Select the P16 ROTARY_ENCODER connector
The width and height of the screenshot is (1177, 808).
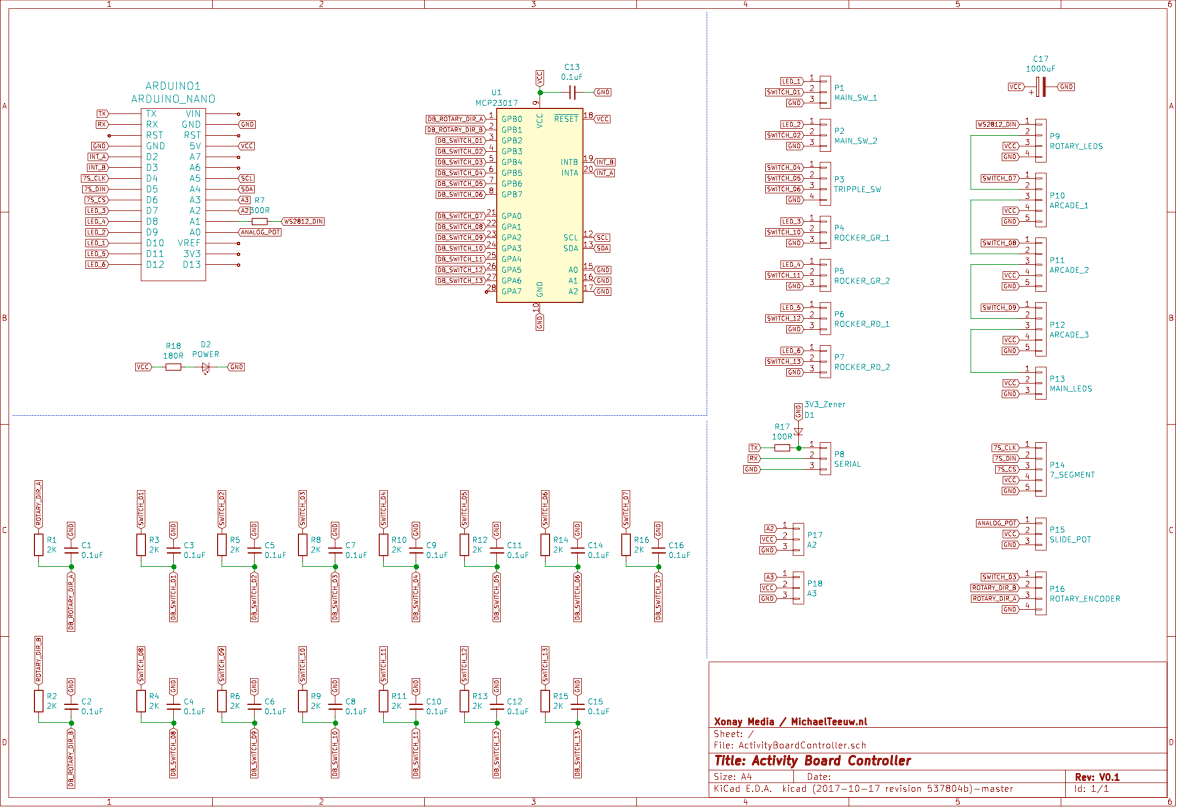1040,593
